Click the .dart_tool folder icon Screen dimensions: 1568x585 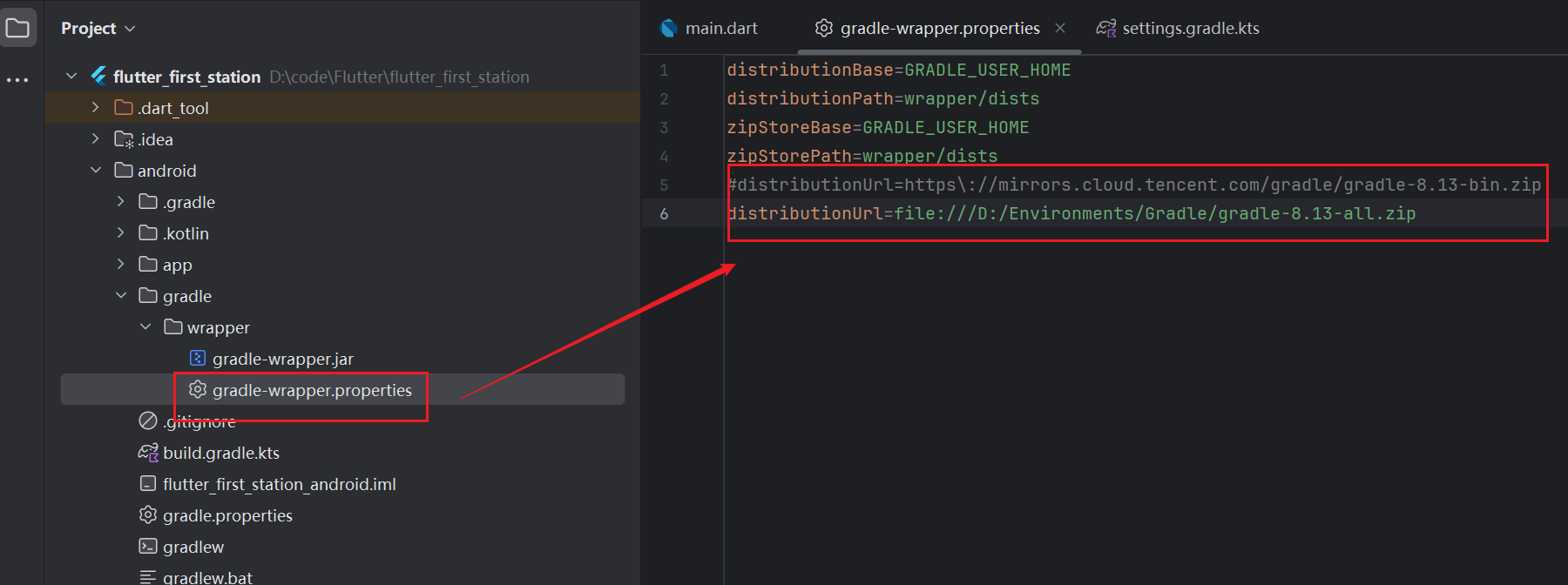(124, 107)
